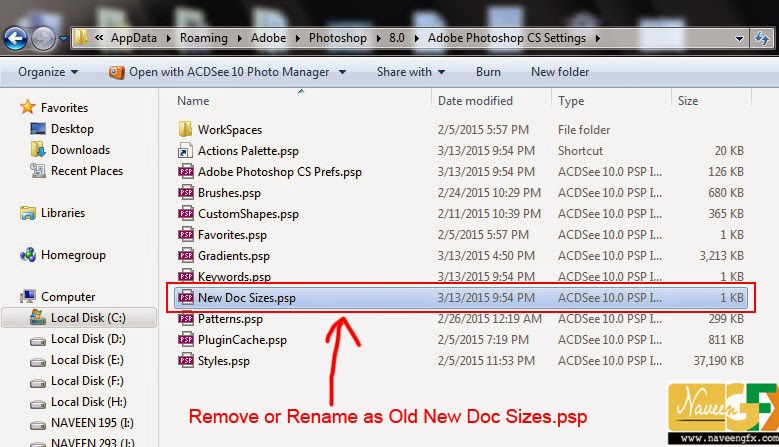Open recent pages dropdown next to Forward
This screenshot has height=447, width=779.
pos(63,38)
